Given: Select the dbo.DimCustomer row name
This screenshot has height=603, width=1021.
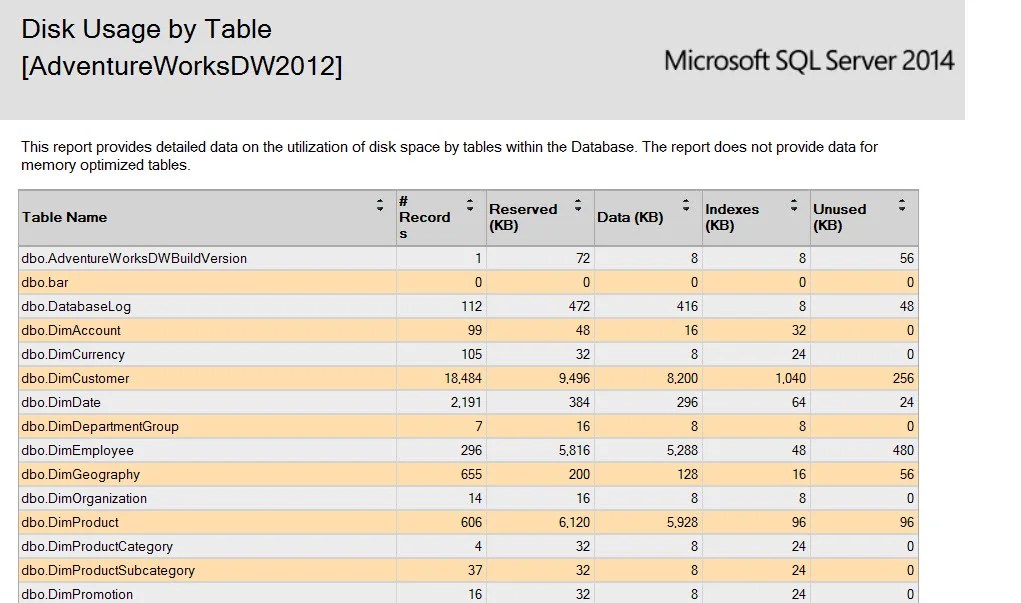Looking at the screenshot, I should tap(76, 378).
